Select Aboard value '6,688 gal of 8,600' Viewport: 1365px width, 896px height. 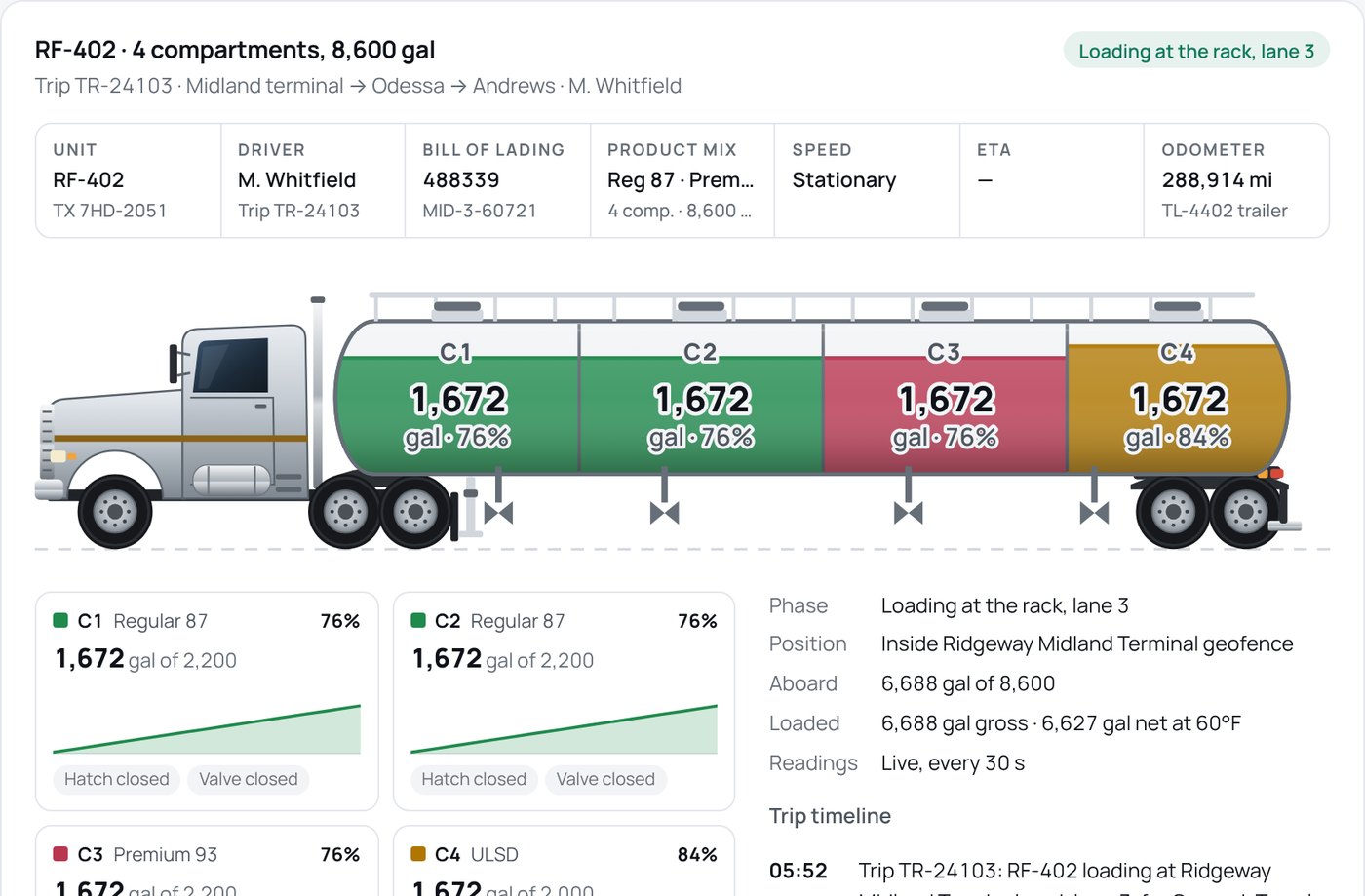coord(968,684)
